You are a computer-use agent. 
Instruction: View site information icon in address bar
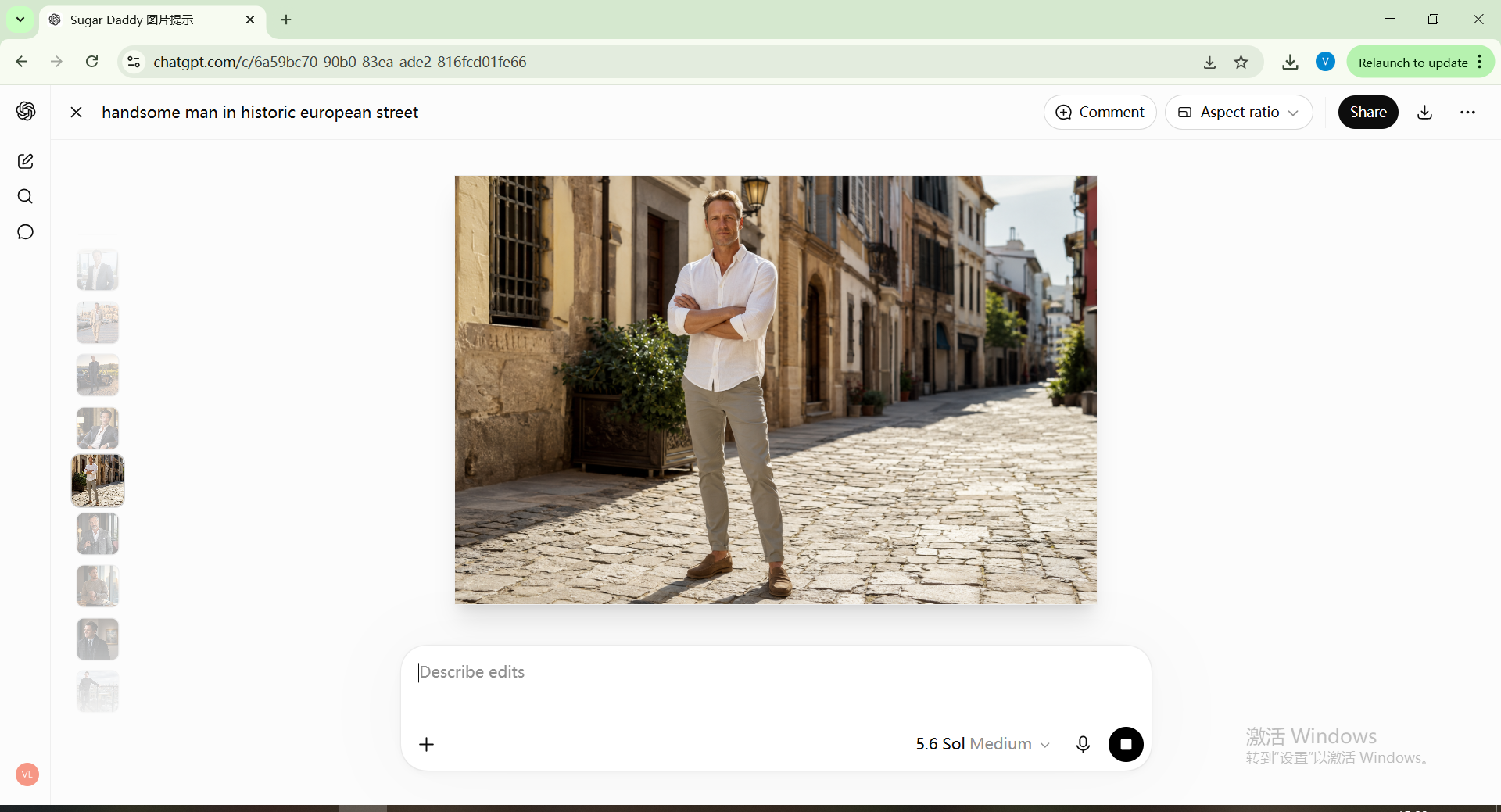click(134, 62)
